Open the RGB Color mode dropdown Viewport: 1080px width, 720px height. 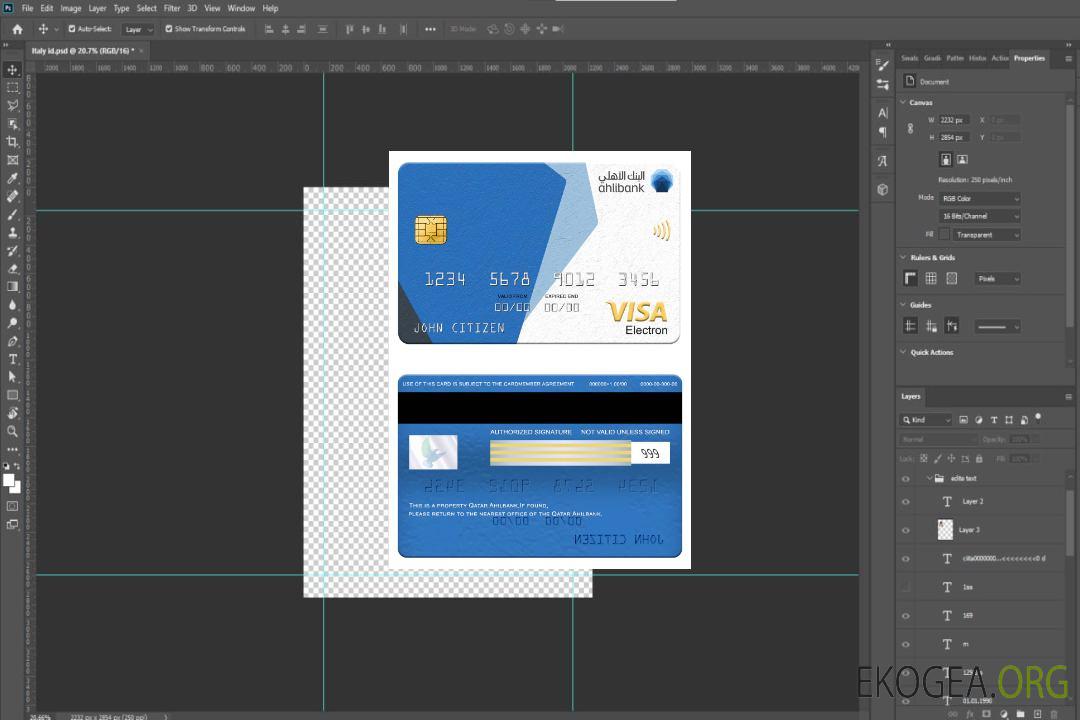tap(979, 198)
